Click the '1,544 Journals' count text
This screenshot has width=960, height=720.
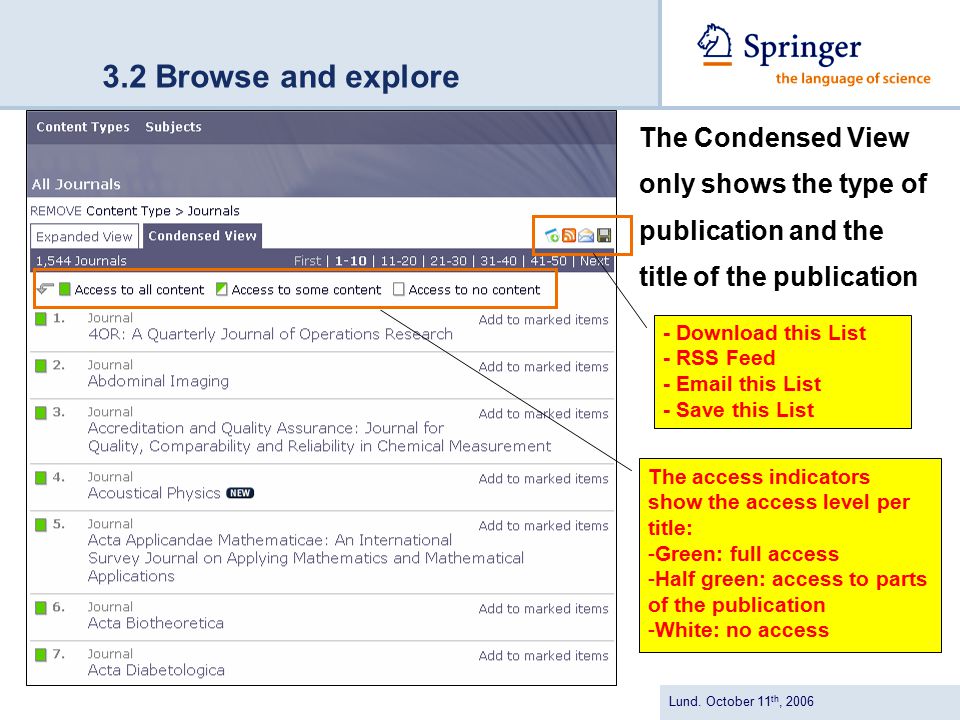pos(81,261)
